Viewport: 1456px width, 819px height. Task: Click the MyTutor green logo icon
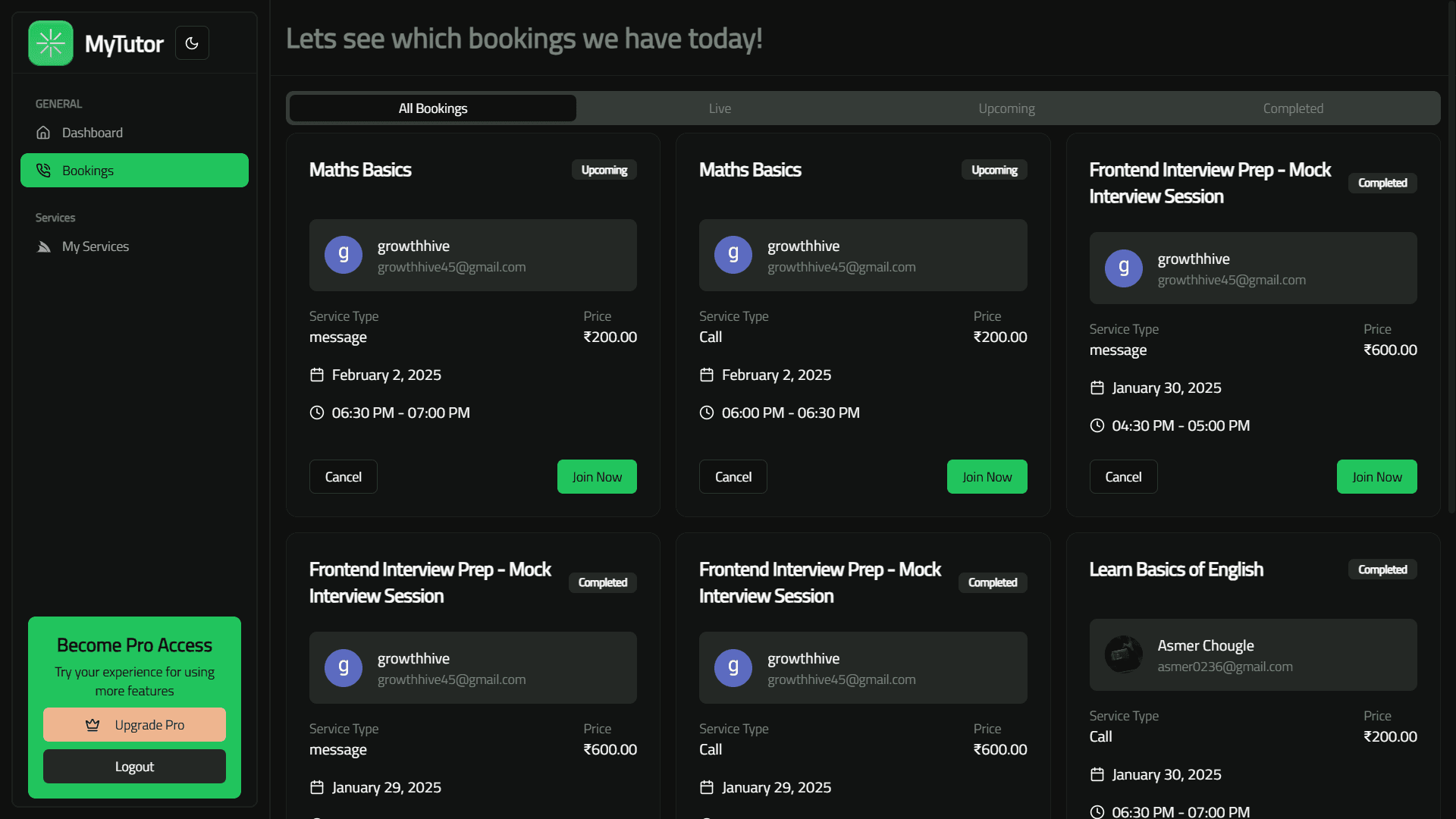[x=51, y=43]
